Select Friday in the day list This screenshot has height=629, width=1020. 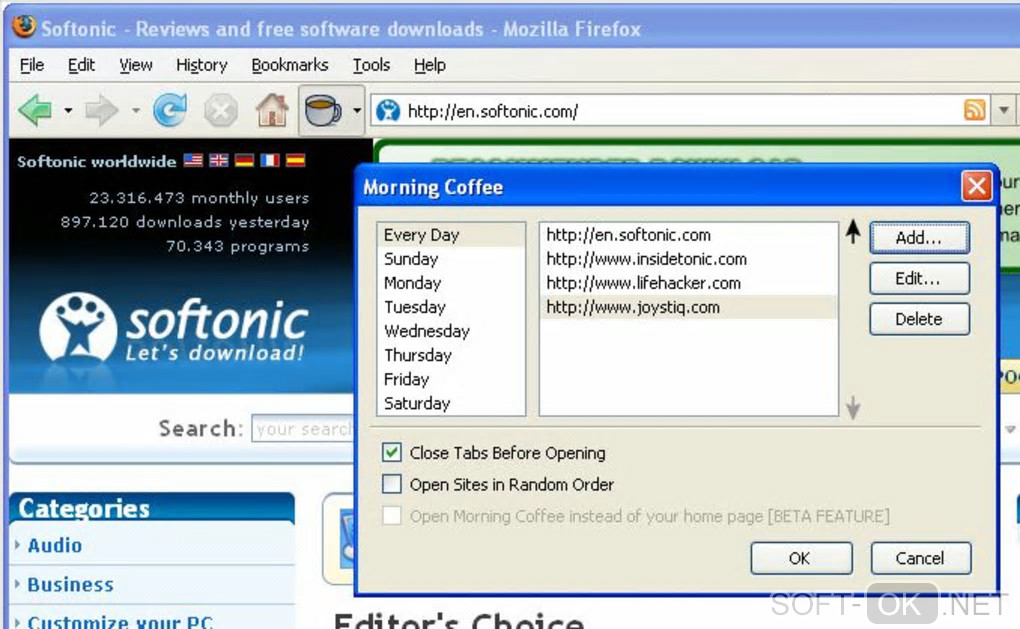coord(451,379)
